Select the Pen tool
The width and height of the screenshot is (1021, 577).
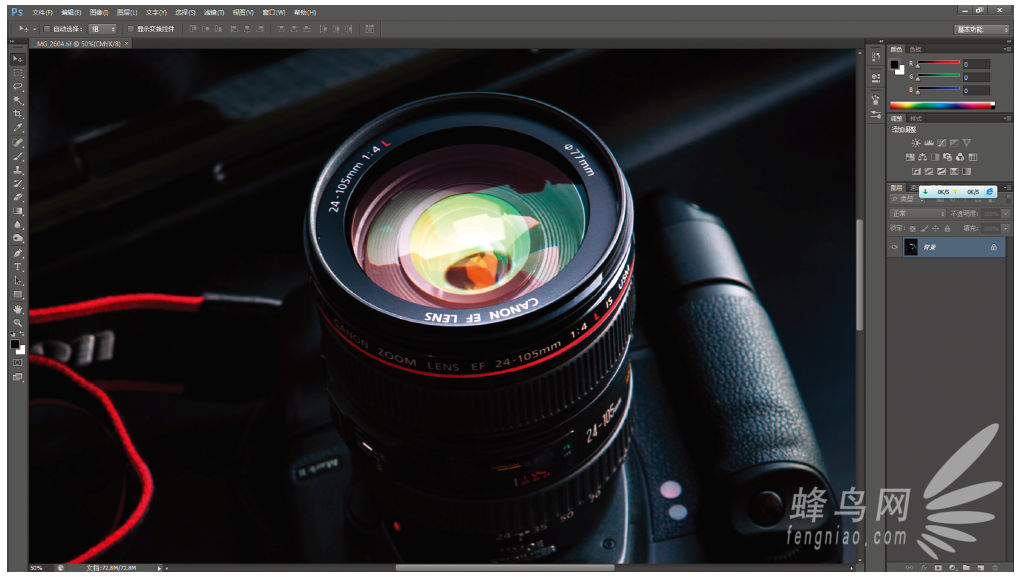click(18, 253)
